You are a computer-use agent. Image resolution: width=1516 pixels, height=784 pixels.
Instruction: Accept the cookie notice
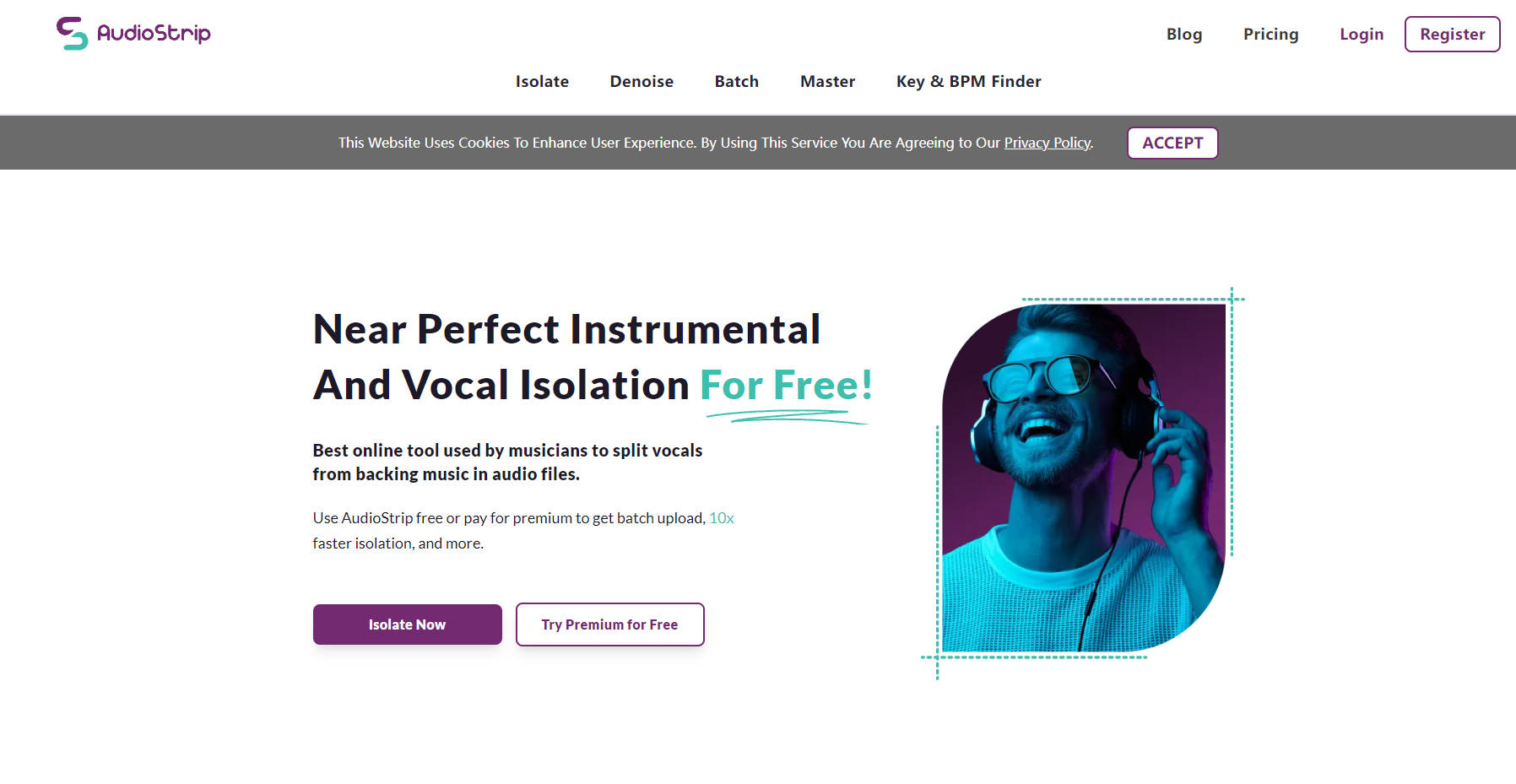coord(1172,143)
